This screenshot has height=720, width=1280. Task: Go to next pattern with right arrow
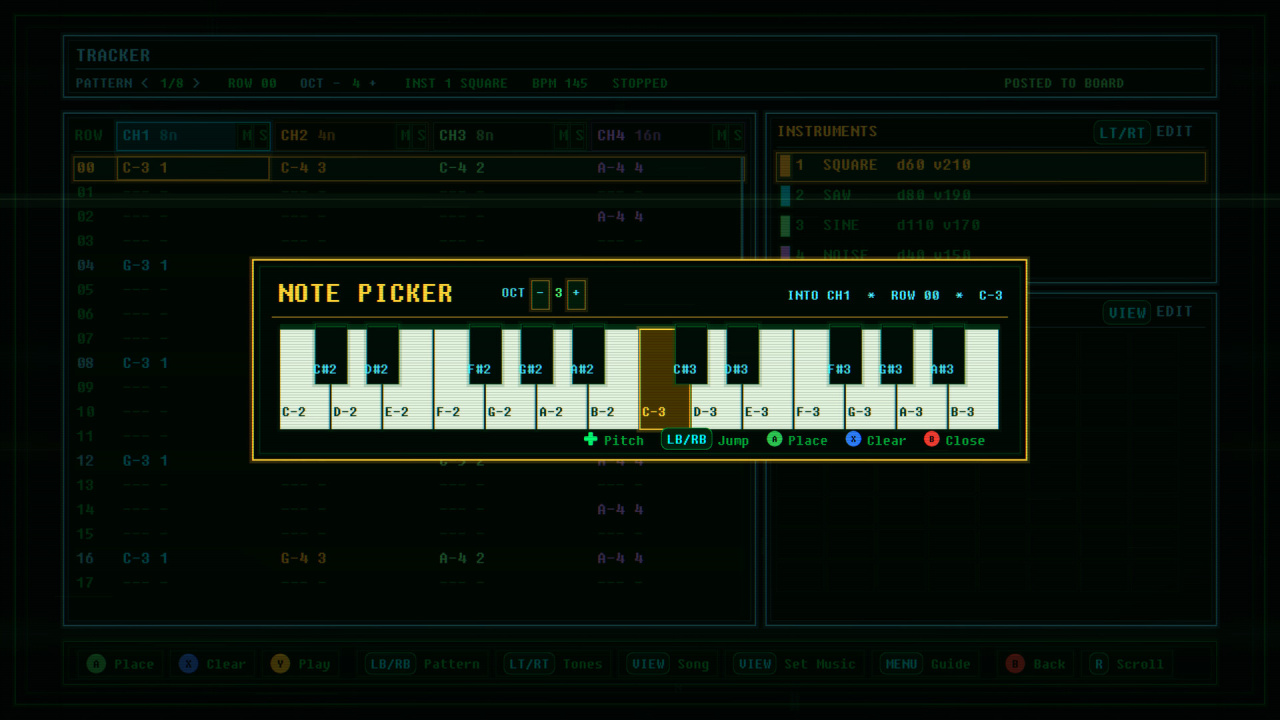(196, 83)
